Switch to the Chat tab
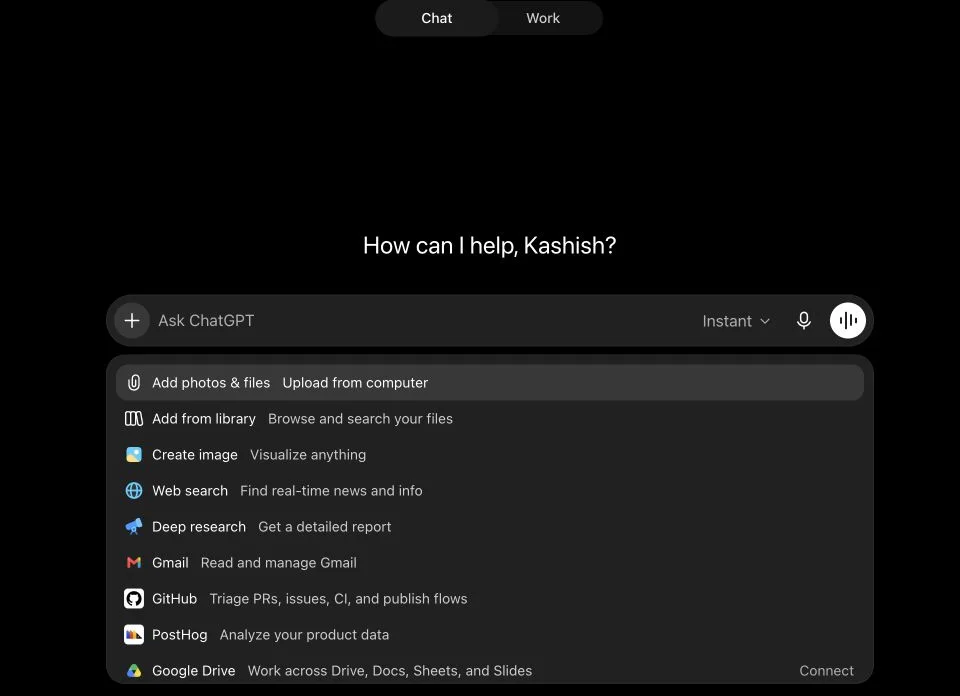 [437, 18]
